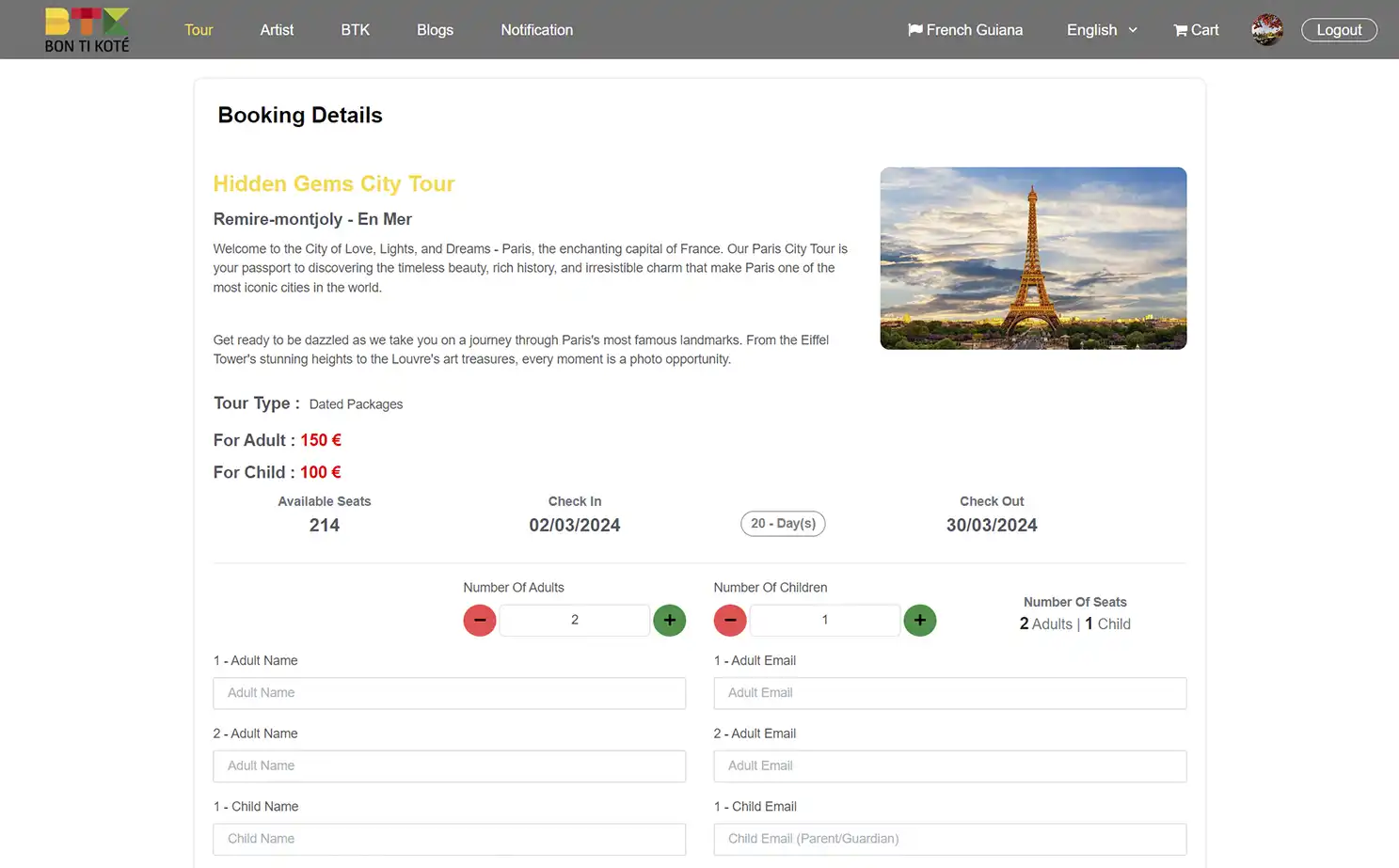The image size is (1399, 868).
Task: Open the Hidden Gems City Tour title link
Action: [333, 183]
